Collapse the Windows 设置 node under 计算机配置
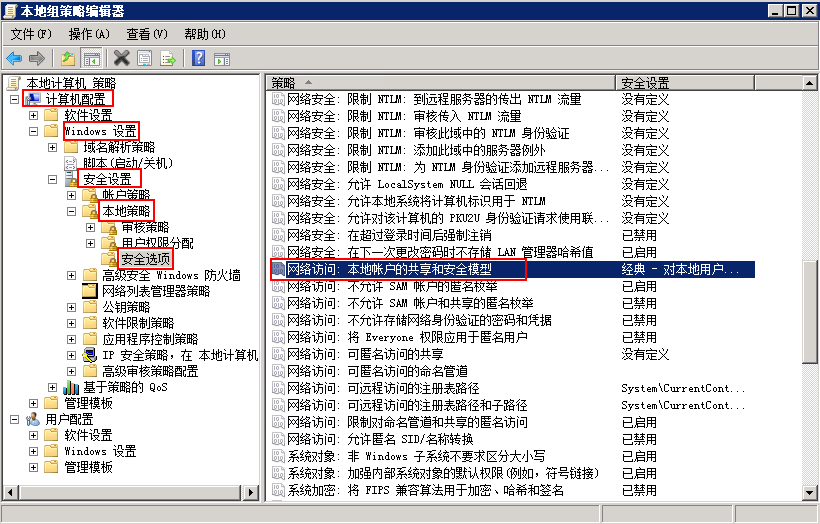 pos(33,131)
